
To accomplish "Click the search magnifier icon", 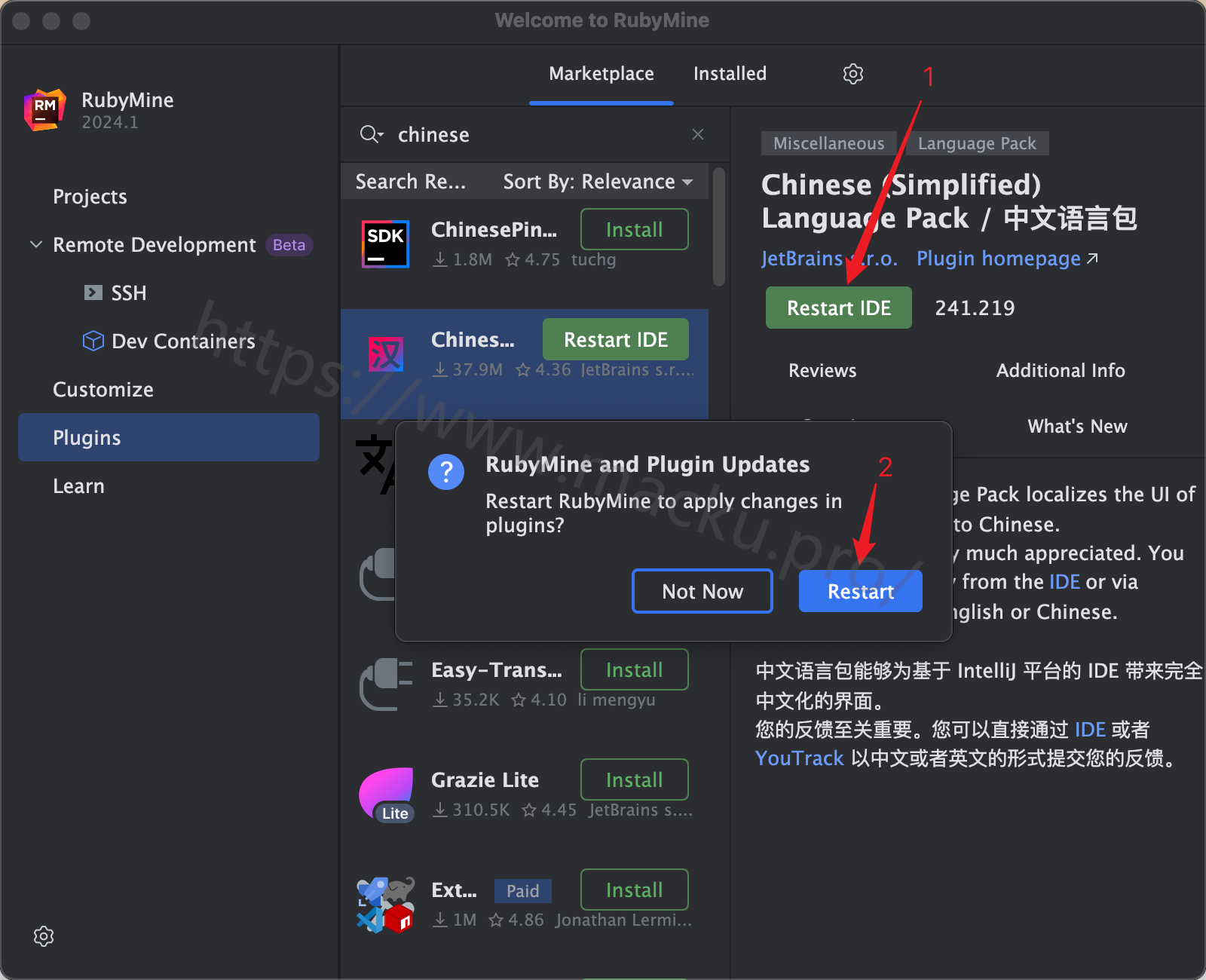I will click(x=369, y=134).
